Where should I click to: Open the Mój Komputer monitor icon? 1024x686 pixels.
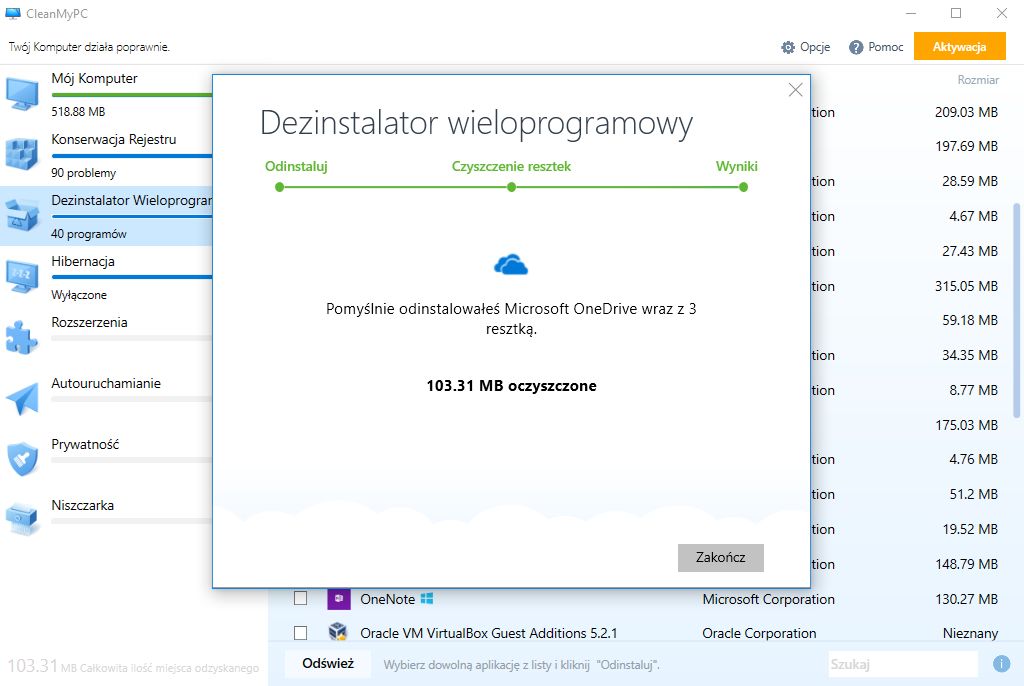tap(22, 94)
